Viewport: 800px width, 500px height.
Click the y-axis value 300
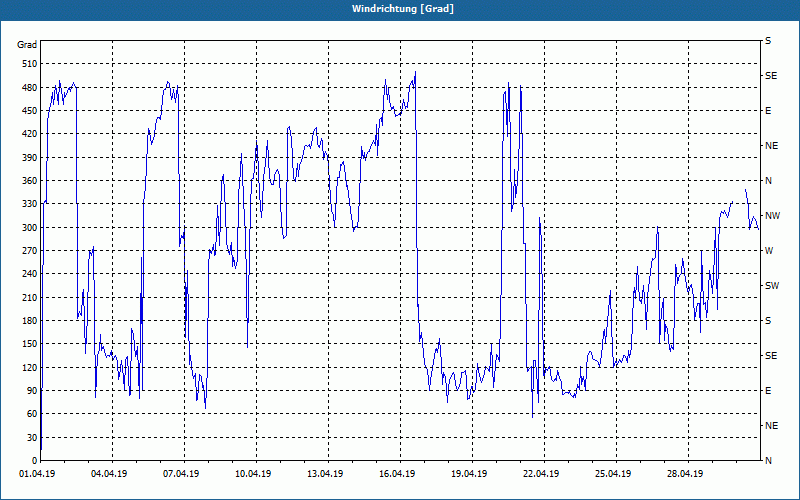pyautogui.click(x=30, y=228)
